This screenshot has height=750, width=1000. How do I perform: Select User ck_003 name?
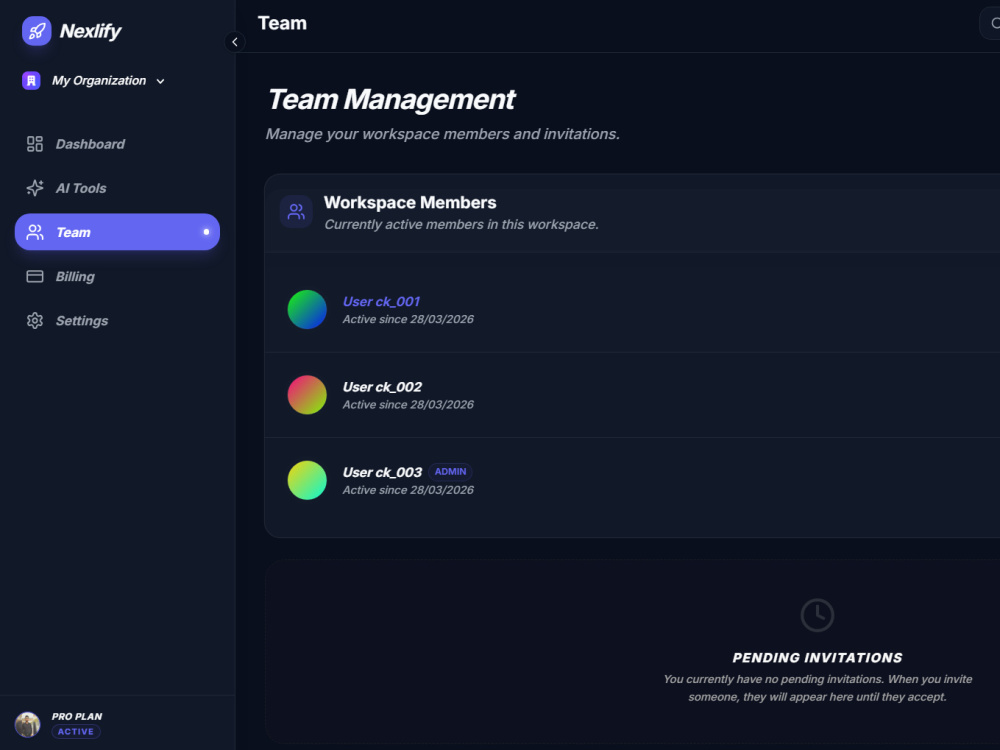pos(382,473)
